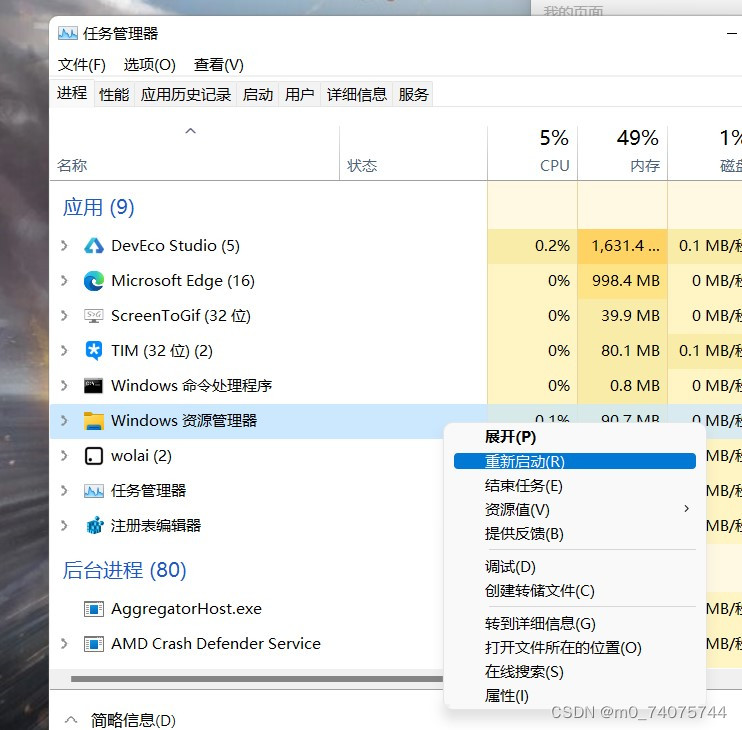
Task: Open the 文件(F) menu
Action: [82, 65]
